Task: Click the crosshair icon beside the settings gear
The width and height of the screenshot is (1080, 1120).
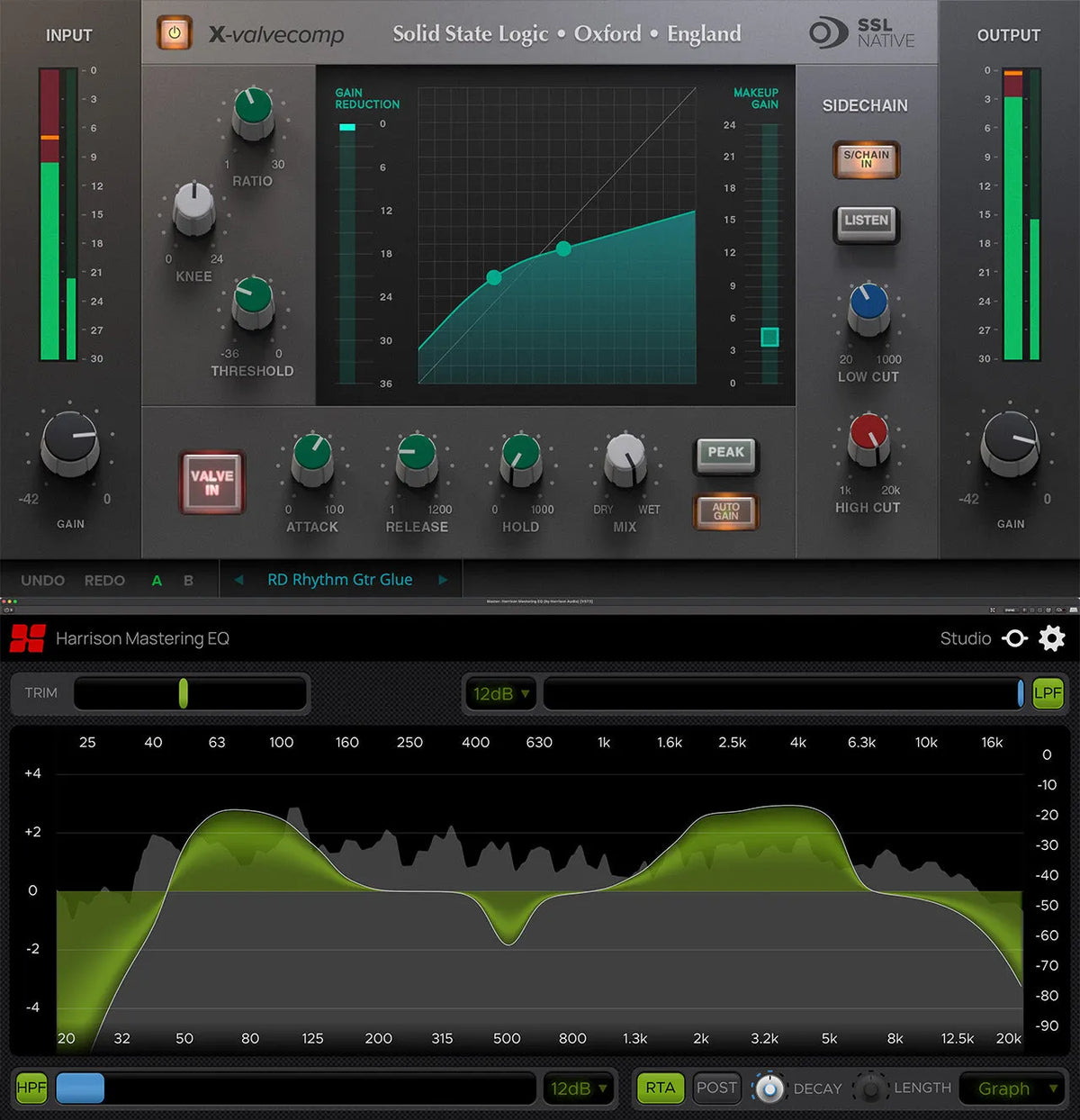Action: tap(1015, 638)
